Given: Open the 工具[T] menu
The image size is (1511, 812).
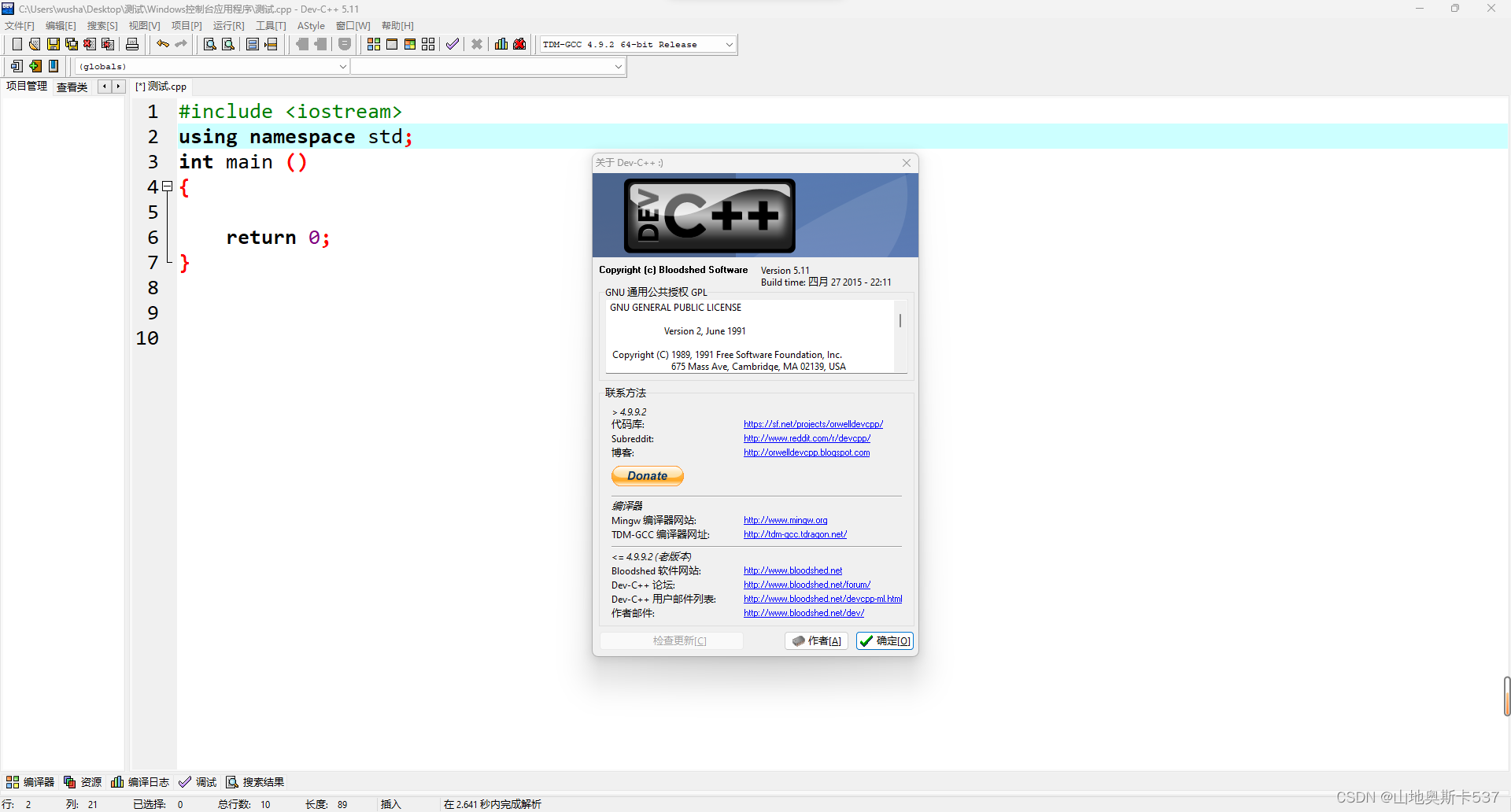Looking at the screenshot, I should click(x=271, y=26).
